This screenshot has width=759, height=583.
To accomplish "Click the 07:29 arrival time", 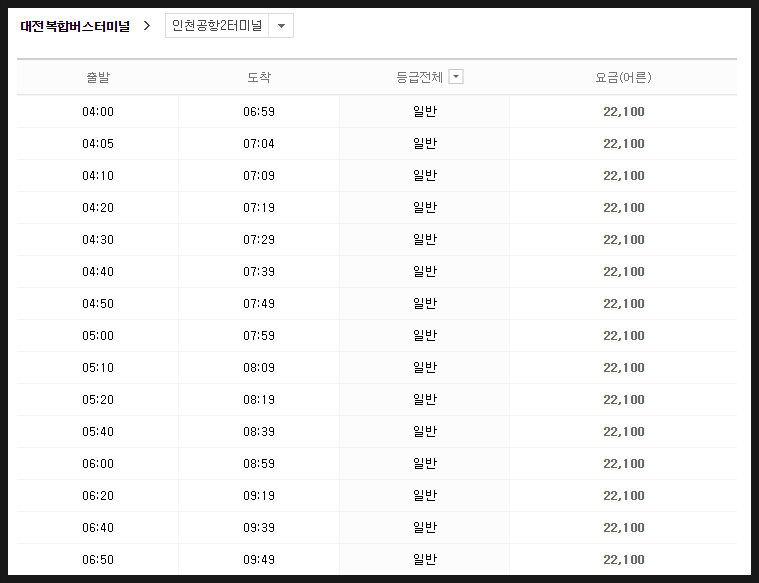I will tap(259, 240).
